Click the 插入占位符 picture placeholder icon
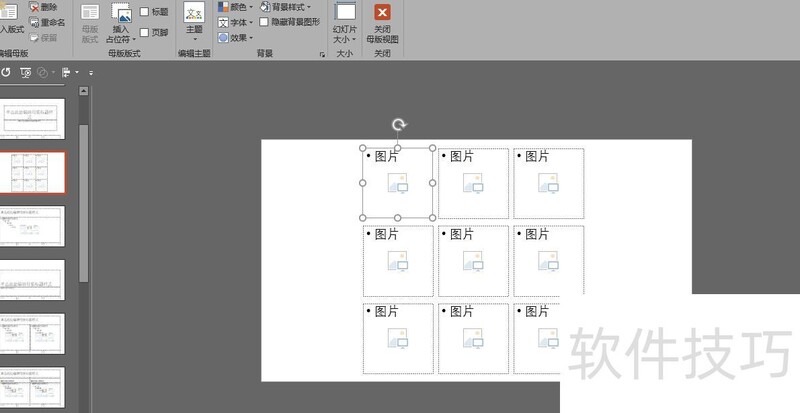The height and width of the screenshot is (413, 800). click(x=121, y=12)
